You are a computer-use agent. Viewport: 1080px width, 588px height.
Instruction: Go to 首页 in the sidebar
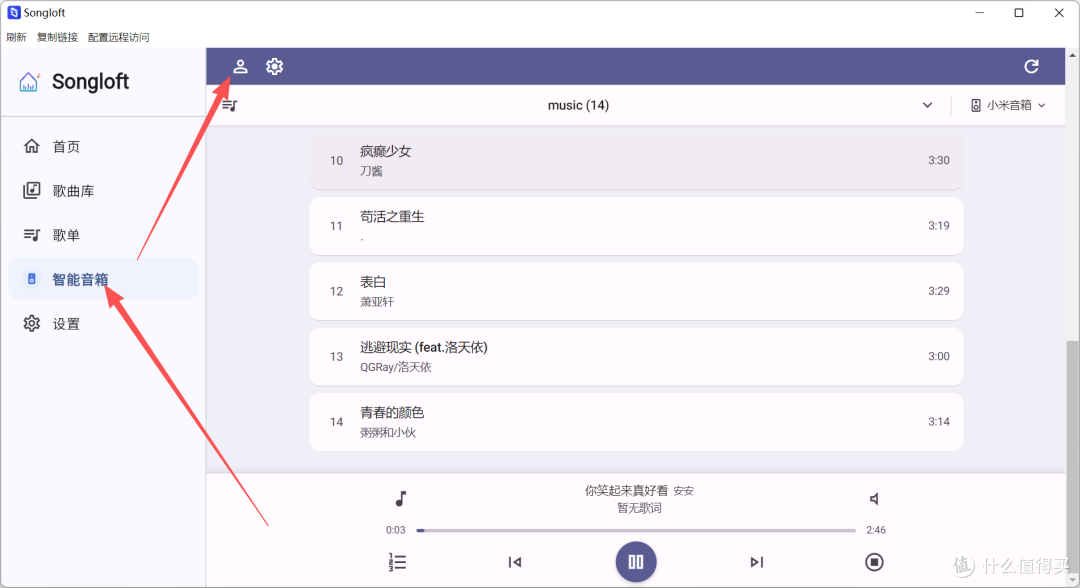pos(103,146)
